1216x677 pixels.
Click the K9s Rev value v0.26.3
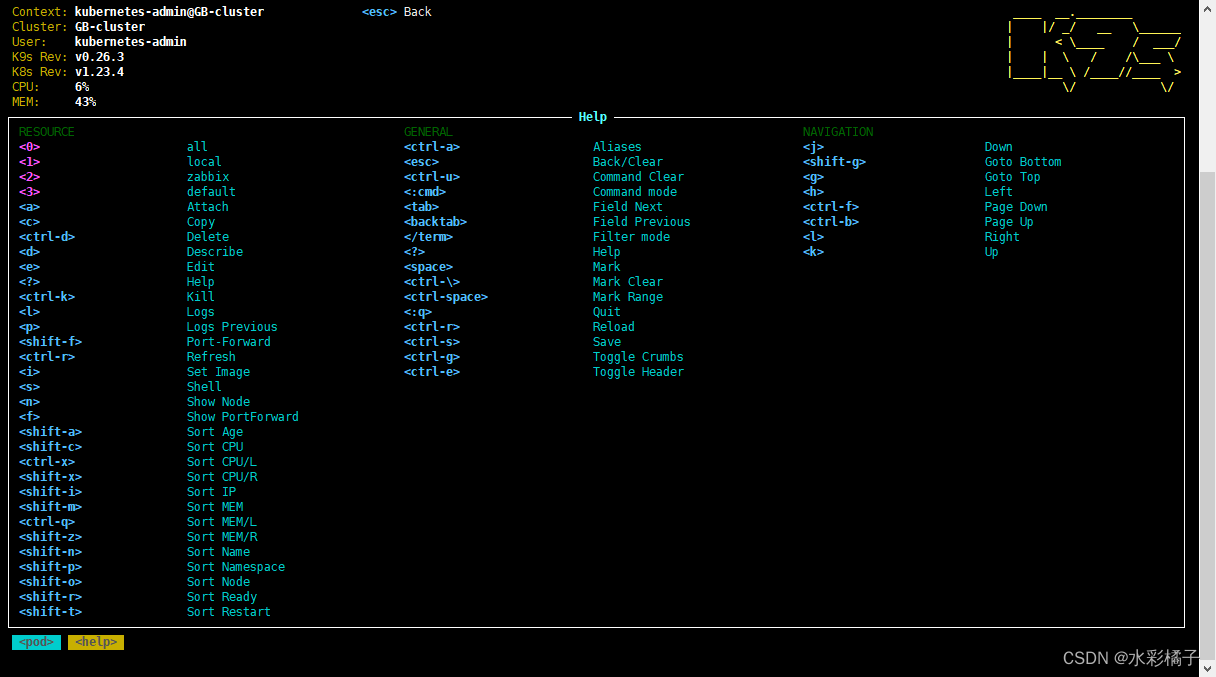[99, 57]
